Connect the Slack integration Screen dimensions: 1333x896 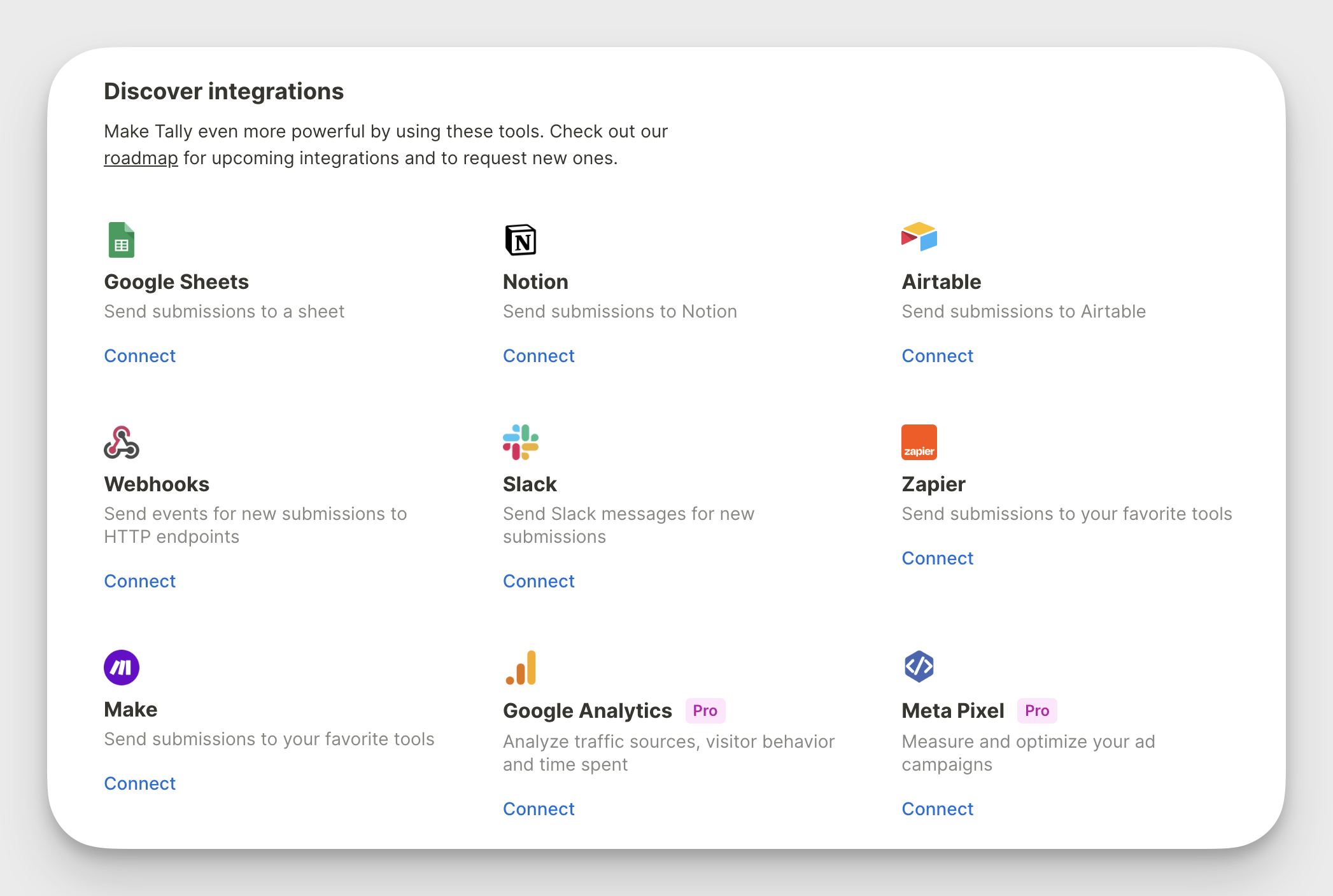point(539,581)
